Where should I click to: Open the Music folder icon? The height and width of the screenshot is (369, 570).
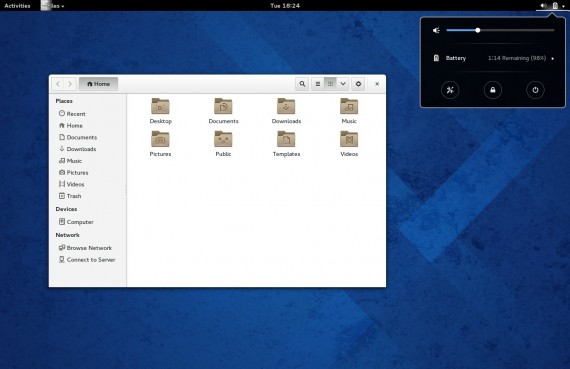coord(349,106)
